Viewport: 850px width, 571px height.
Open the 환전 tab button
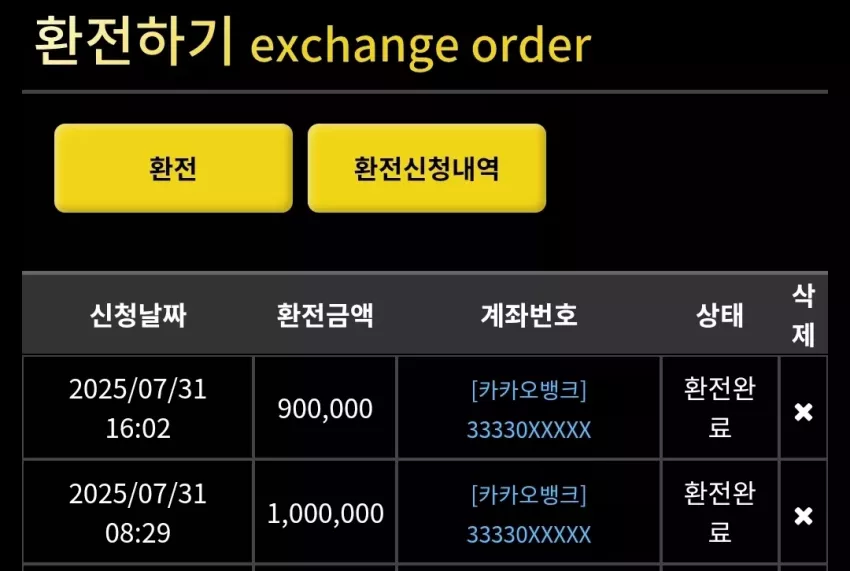coord(173,168)
